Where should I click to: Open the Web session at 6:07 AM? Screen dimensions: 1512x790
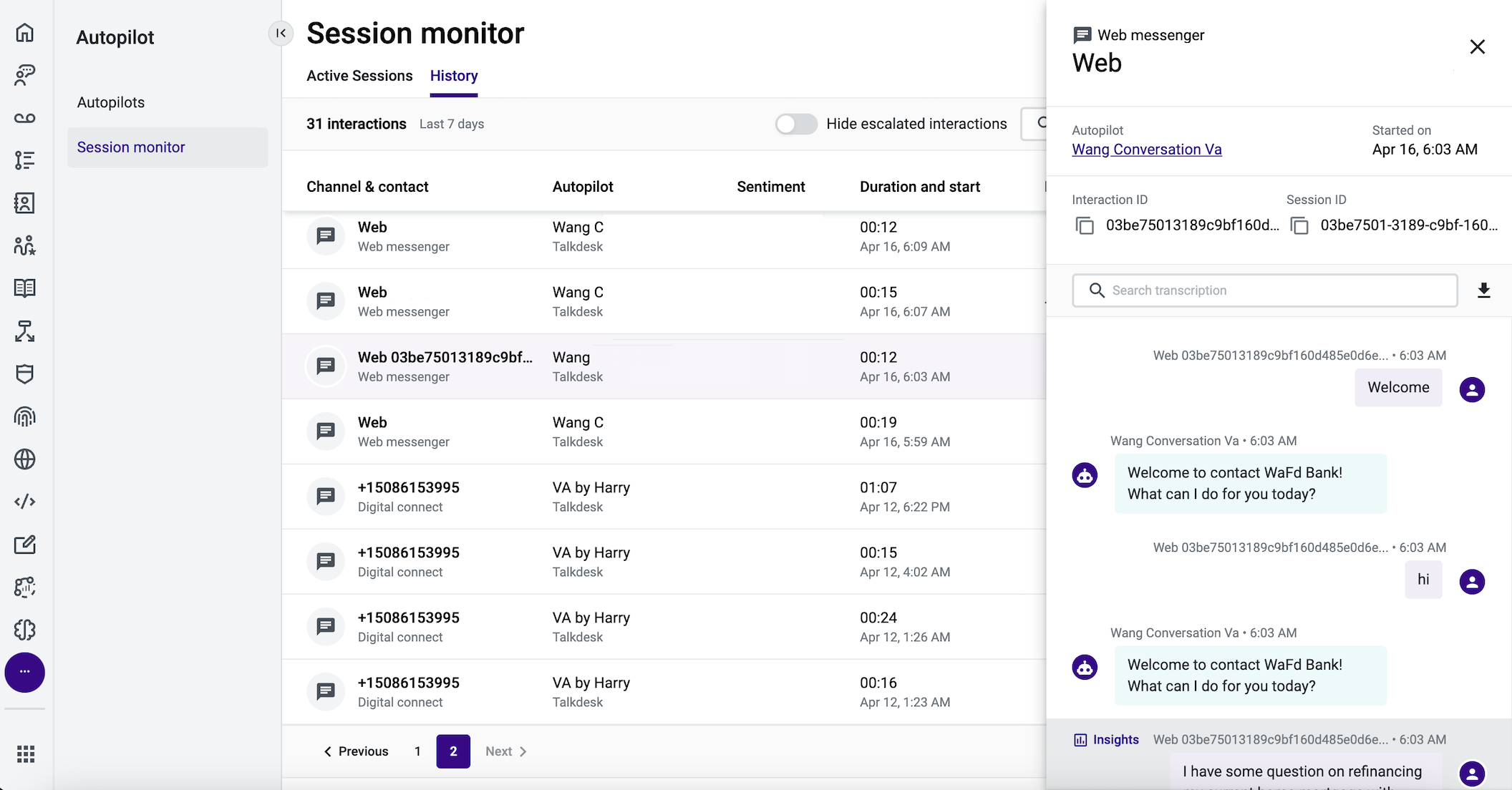pyautogui.click(x=664, y=302)
